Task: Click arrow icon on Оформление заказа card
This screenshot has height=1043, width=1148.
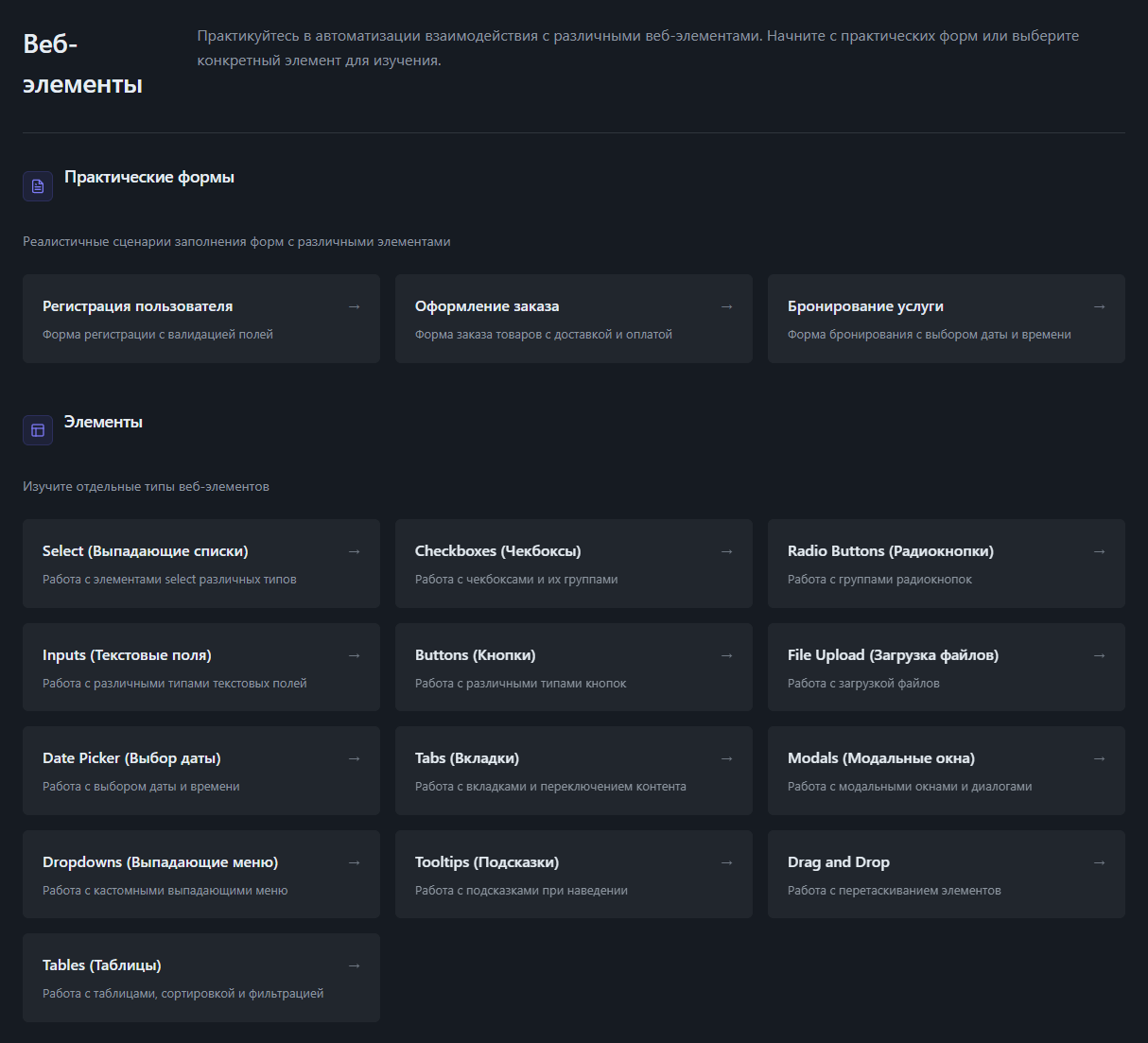Action: 726,306
